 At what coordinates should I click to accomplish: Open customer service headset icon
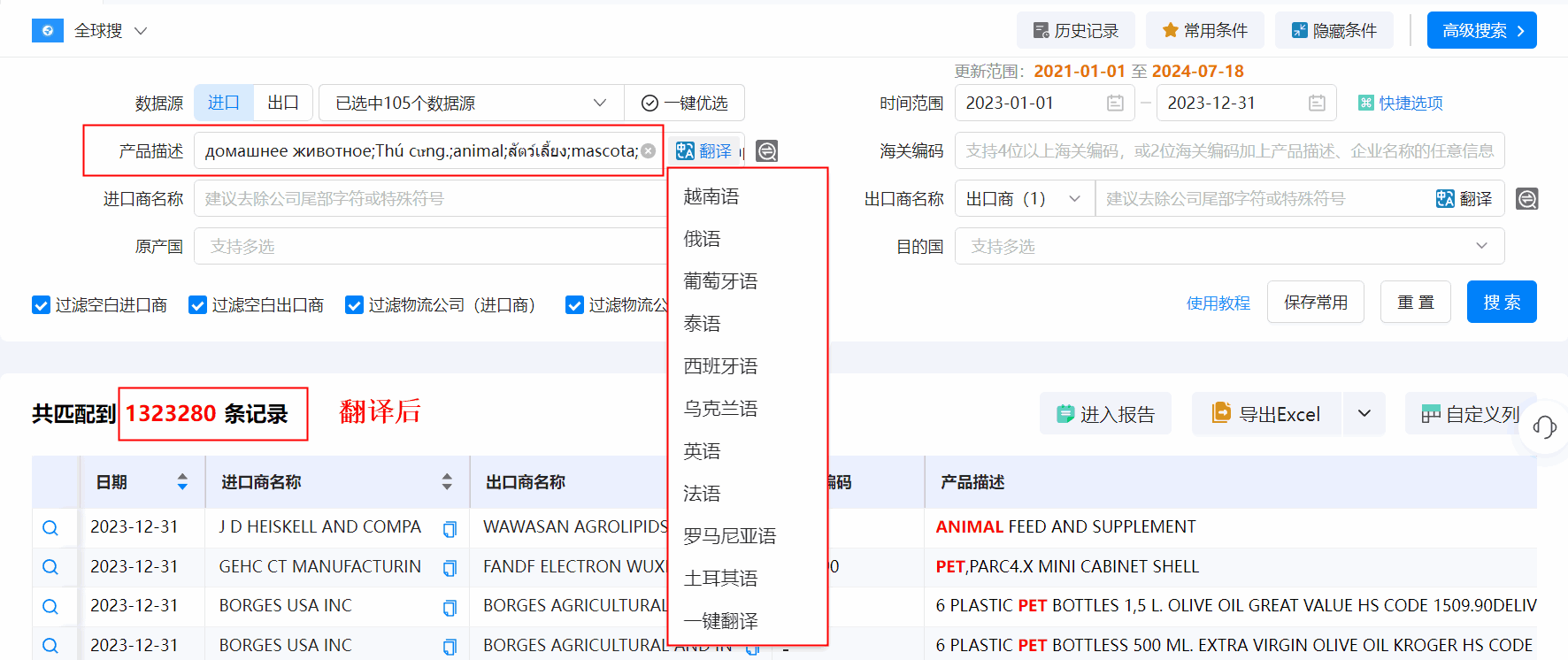click(x=1545, y=427)
